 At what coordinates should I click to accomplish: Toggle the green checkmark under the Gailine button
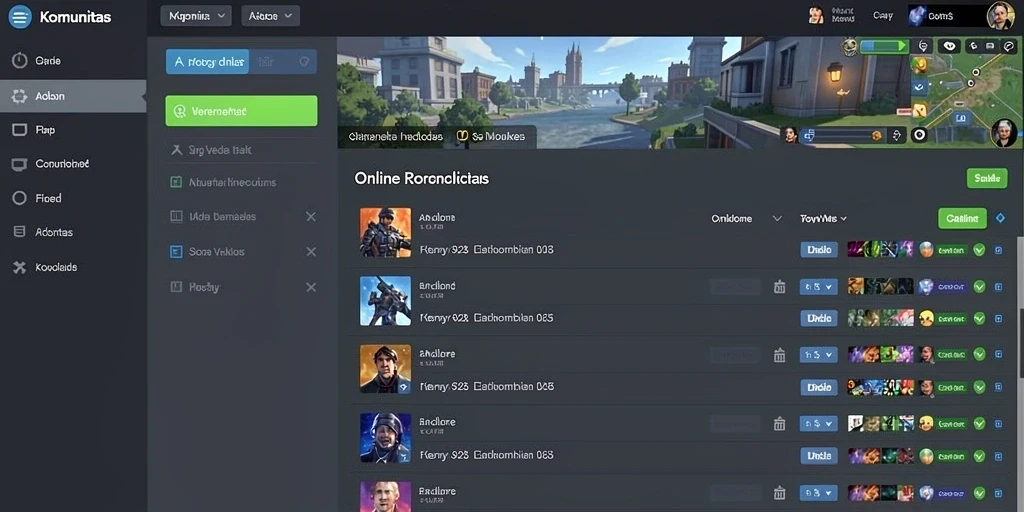pyautogui.click(x=979, y=249)
